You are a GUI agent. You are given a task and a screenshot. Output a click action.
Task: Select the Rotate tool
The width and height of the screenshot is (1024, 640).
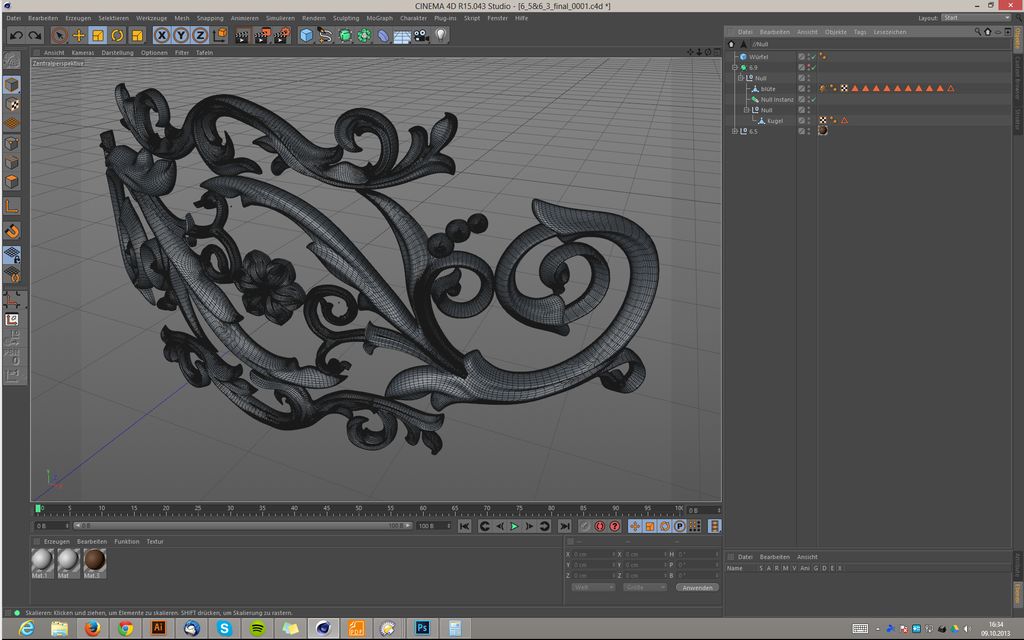(117, 35)
